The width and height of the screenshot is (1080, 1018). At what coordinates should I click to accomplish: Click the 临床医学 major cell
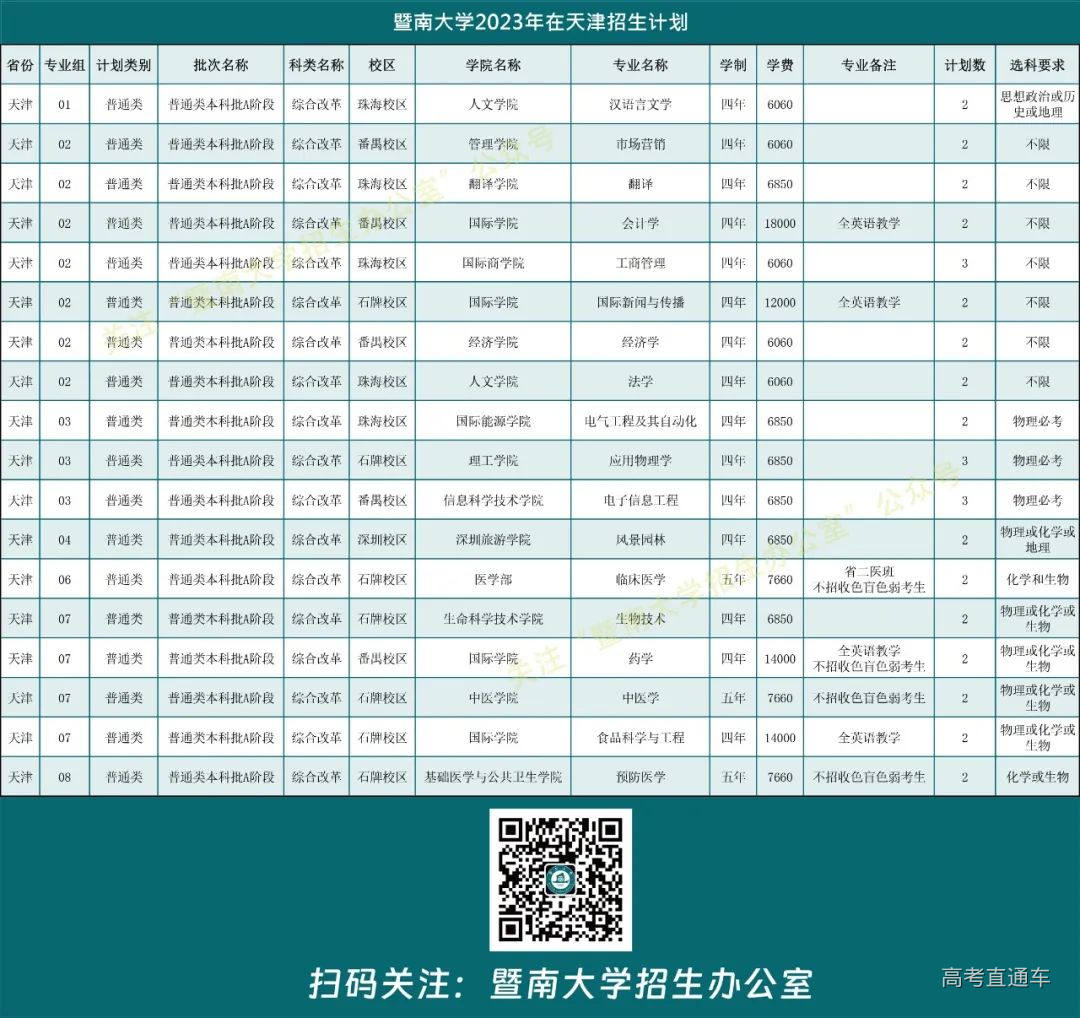pos(640,579)
